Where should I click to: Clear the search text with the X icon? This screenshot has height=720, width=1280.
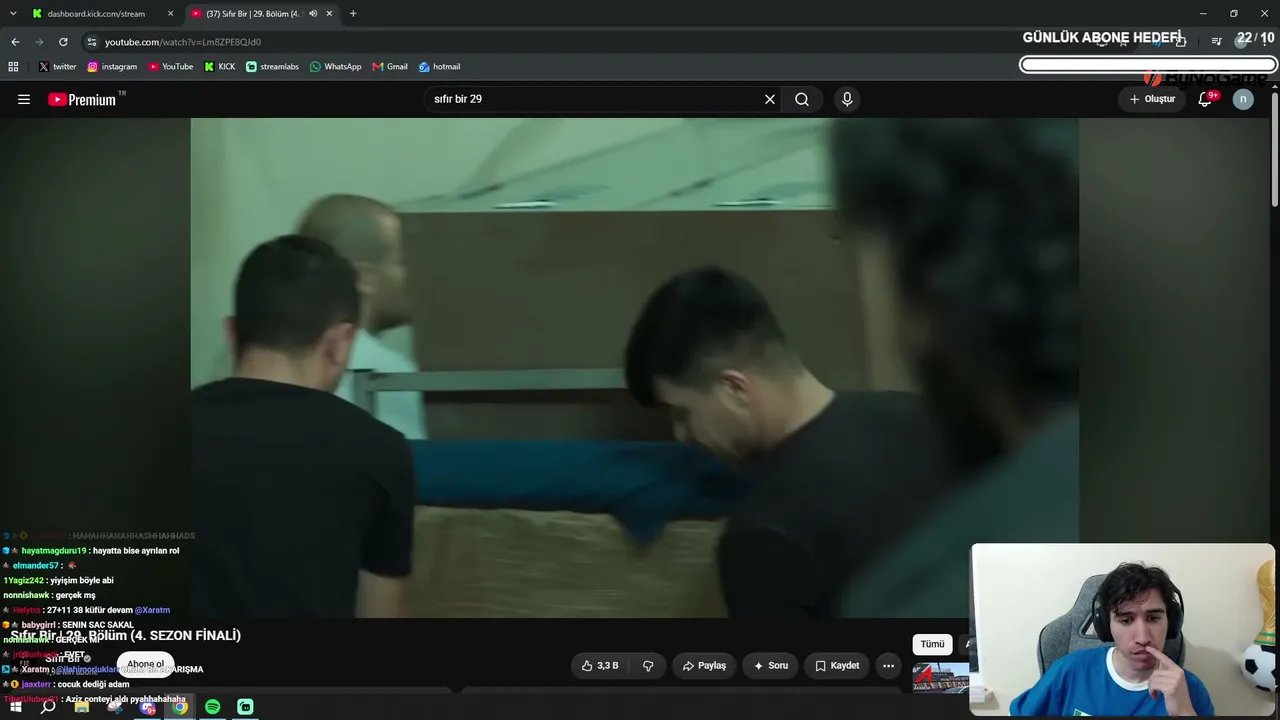[770, 99]
